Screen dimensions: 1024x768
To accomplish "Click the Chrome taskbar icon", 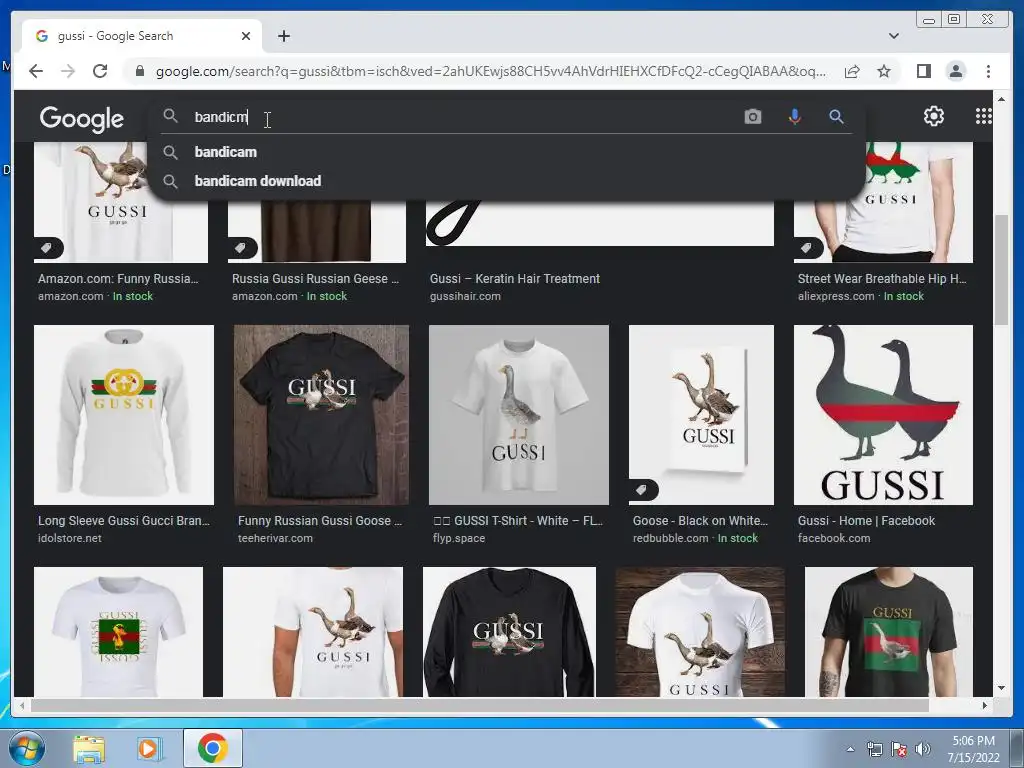I will [x=212, y=748].
